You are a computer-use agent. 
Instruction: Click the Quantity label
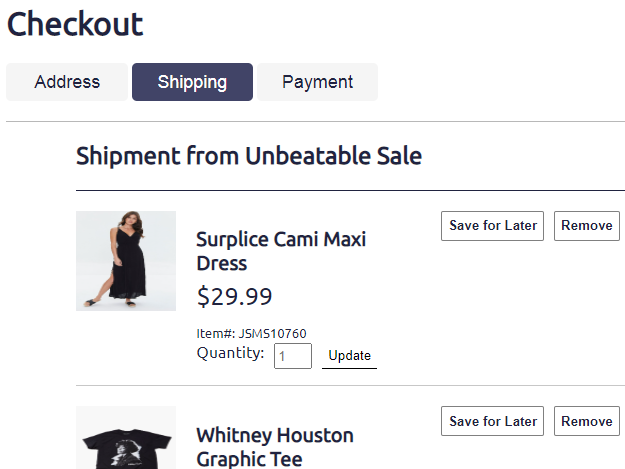[x=230, y=353]
